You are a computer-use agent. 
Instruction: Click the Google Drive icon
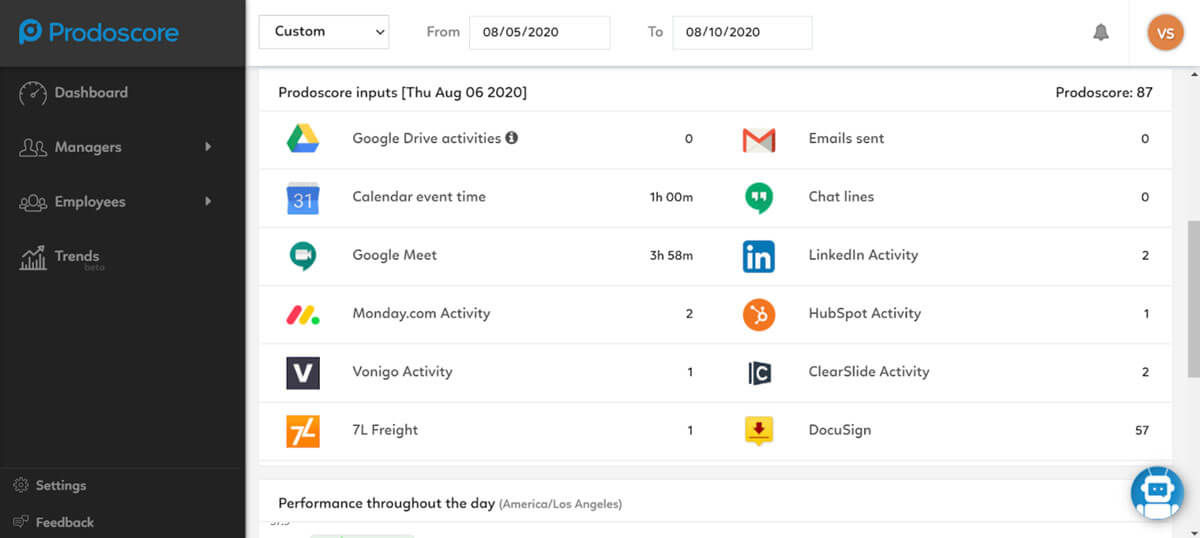(x=303, y=139)
